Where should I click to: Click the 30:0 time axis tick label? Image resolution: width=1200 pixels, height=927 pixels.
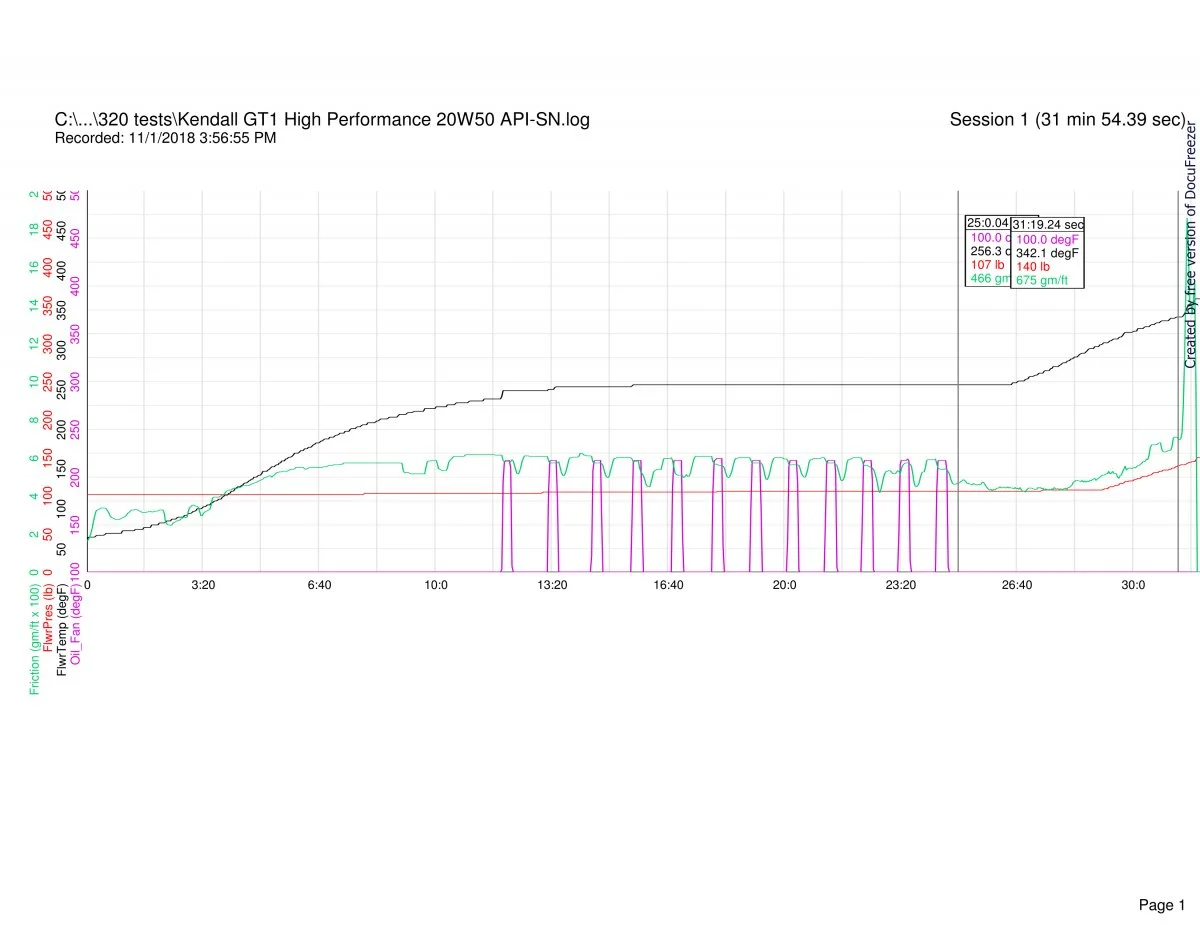click(1132, 584)
